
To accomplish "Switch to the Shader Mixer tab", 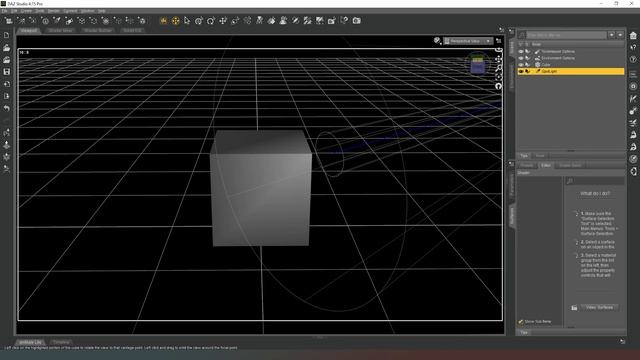I will tap(60, 30).
